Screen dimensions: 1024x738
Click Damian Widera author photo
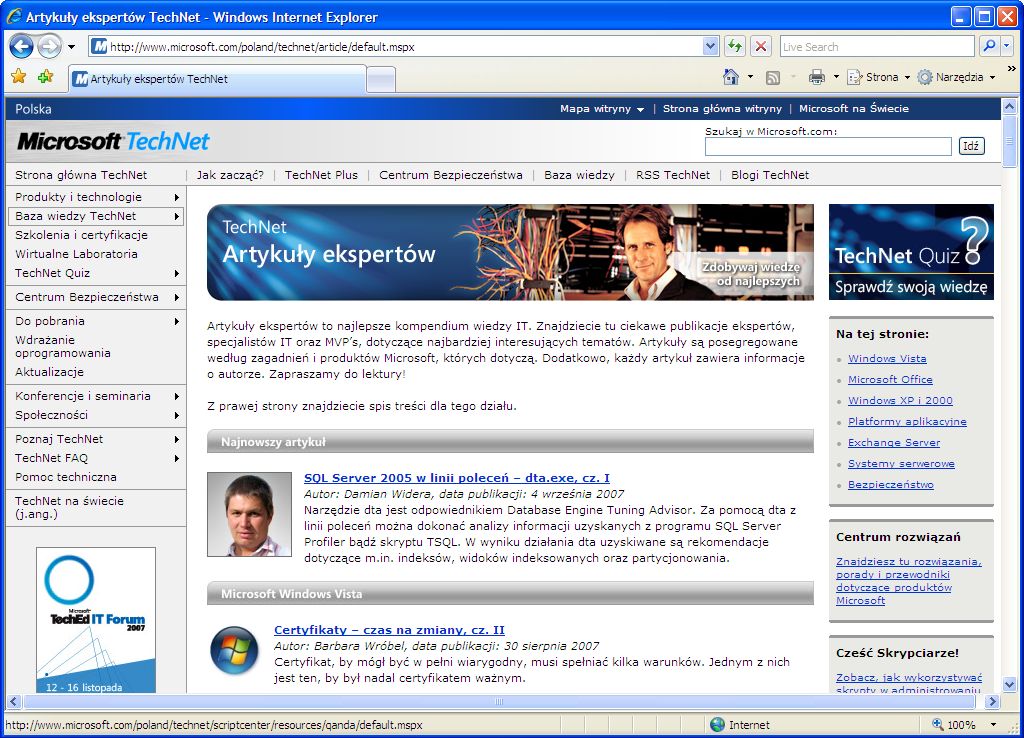coord(249,515)
